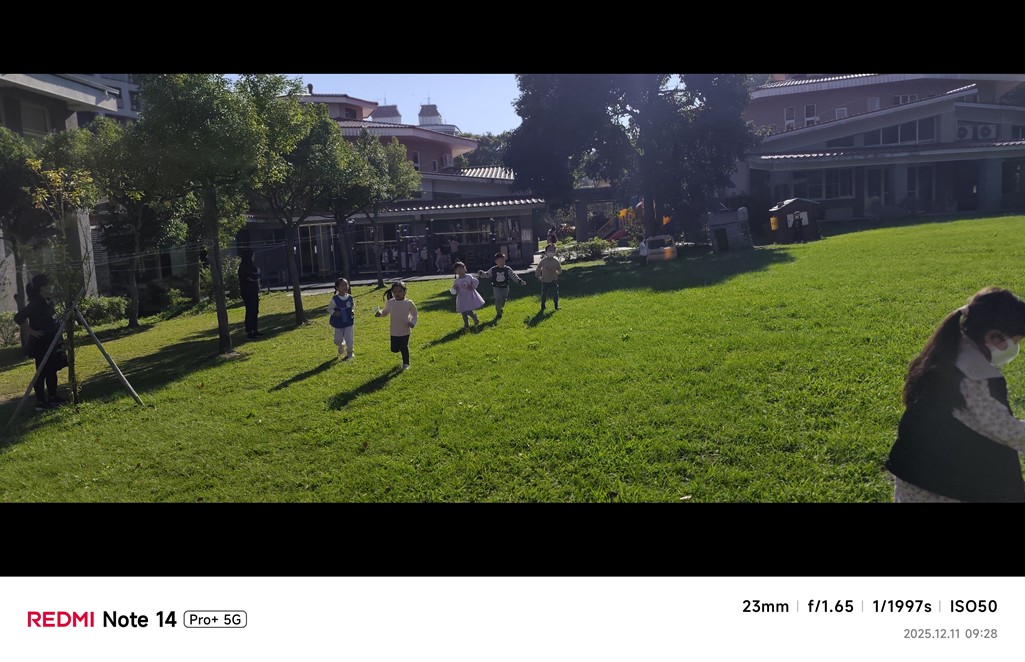Click the small dark-roofed playhouse on lawn
Viewport: 1025px width, 662px height.
pyautogui.click(x=794, y=220)
